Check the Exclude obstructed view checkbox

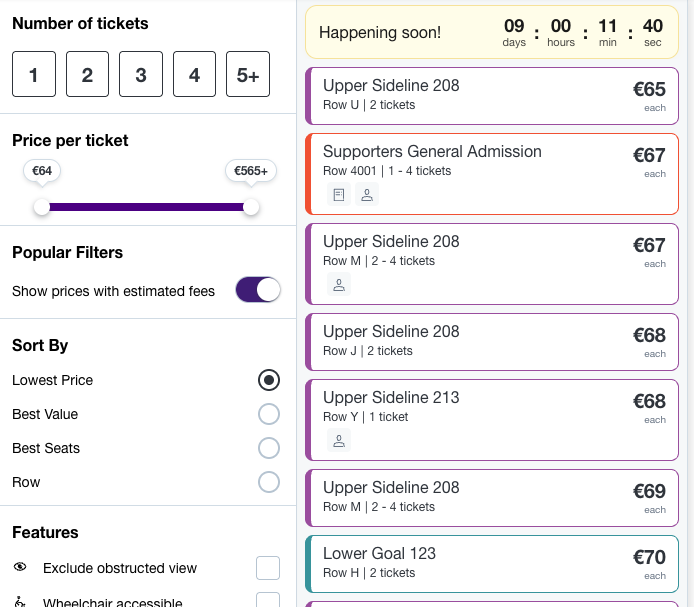pyautogui.click(x=268, y=568)
